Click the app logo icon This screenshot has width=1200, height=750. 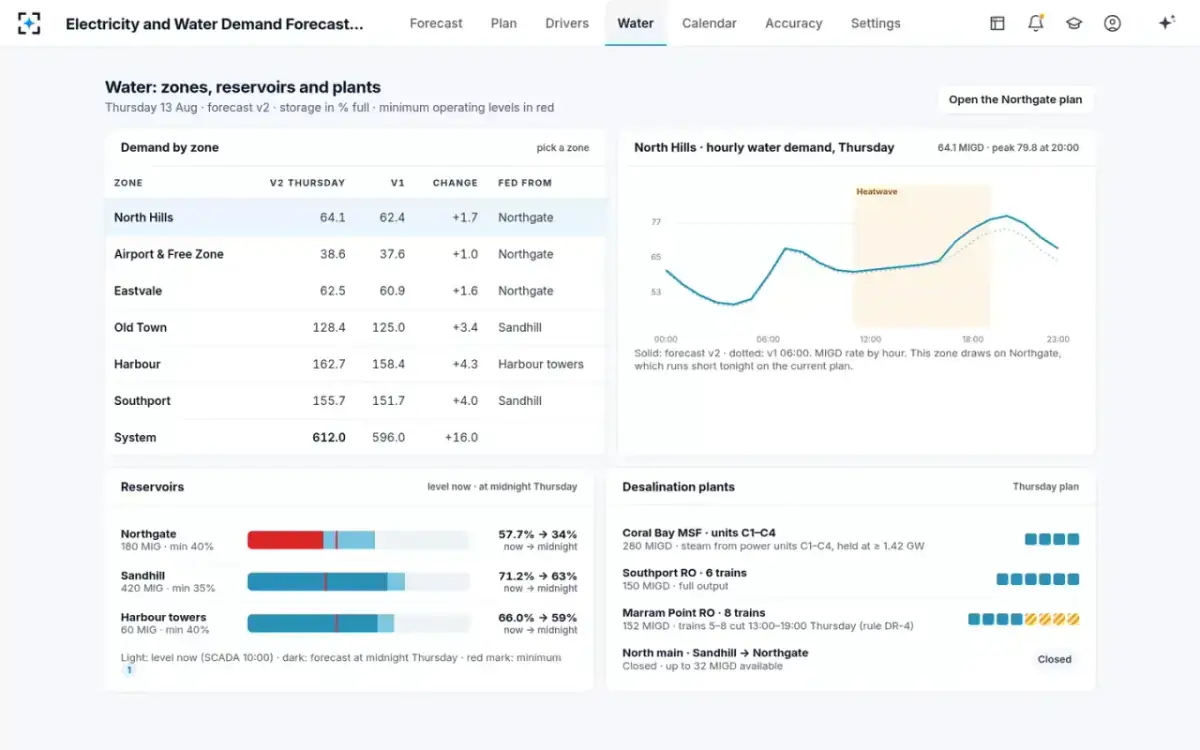[29, 23]
